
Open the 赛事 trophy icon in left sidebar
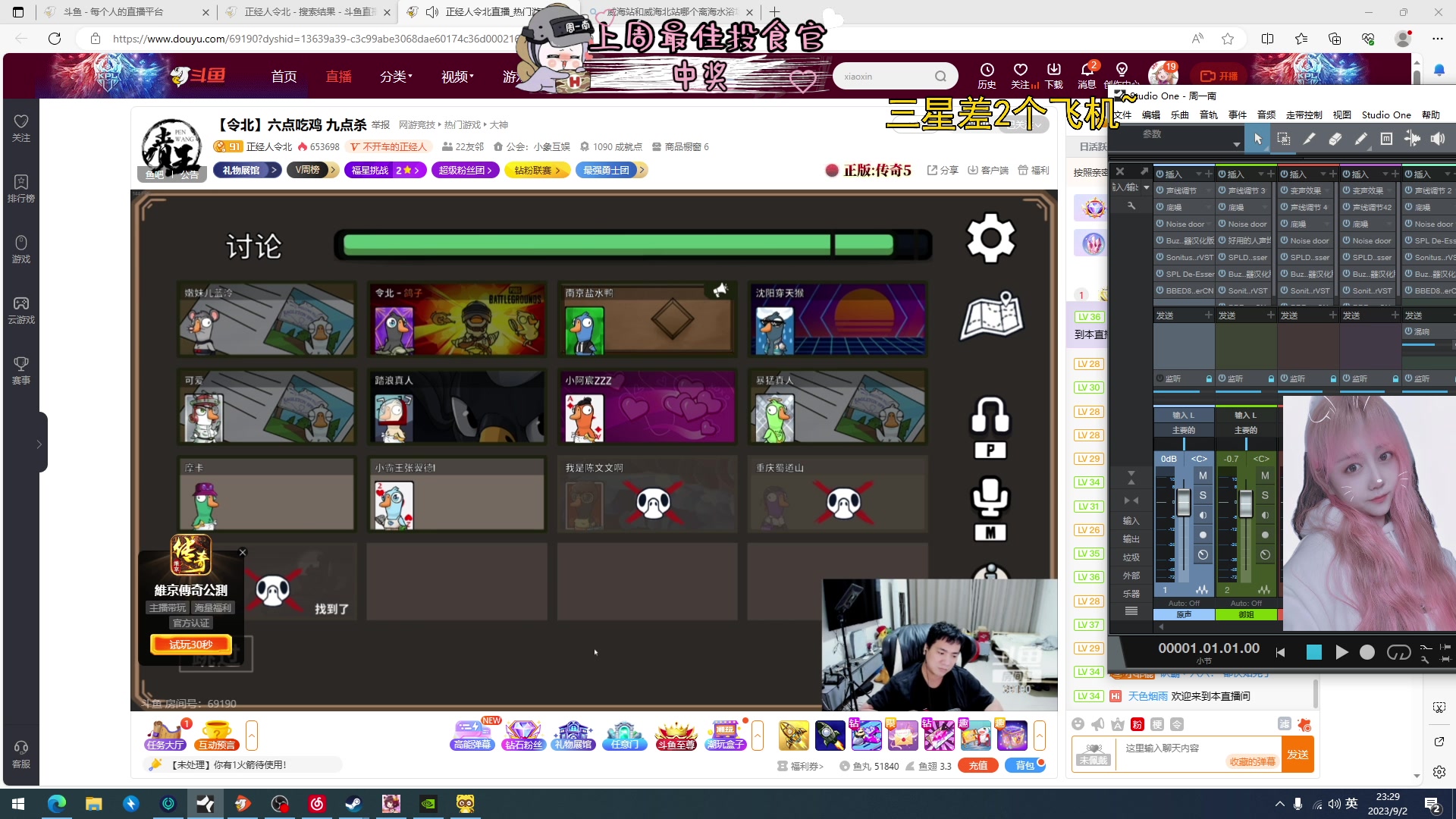[x=21, y=370]
